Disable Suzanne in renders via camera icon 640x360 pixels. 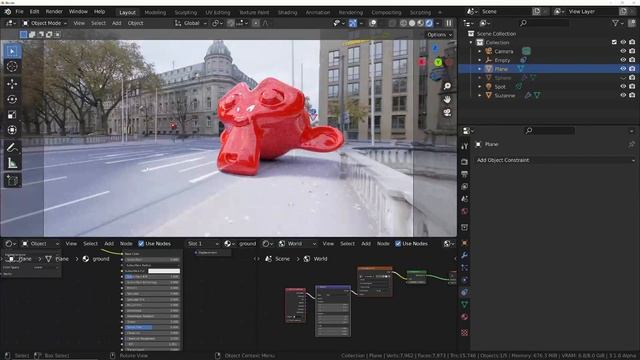632,95
